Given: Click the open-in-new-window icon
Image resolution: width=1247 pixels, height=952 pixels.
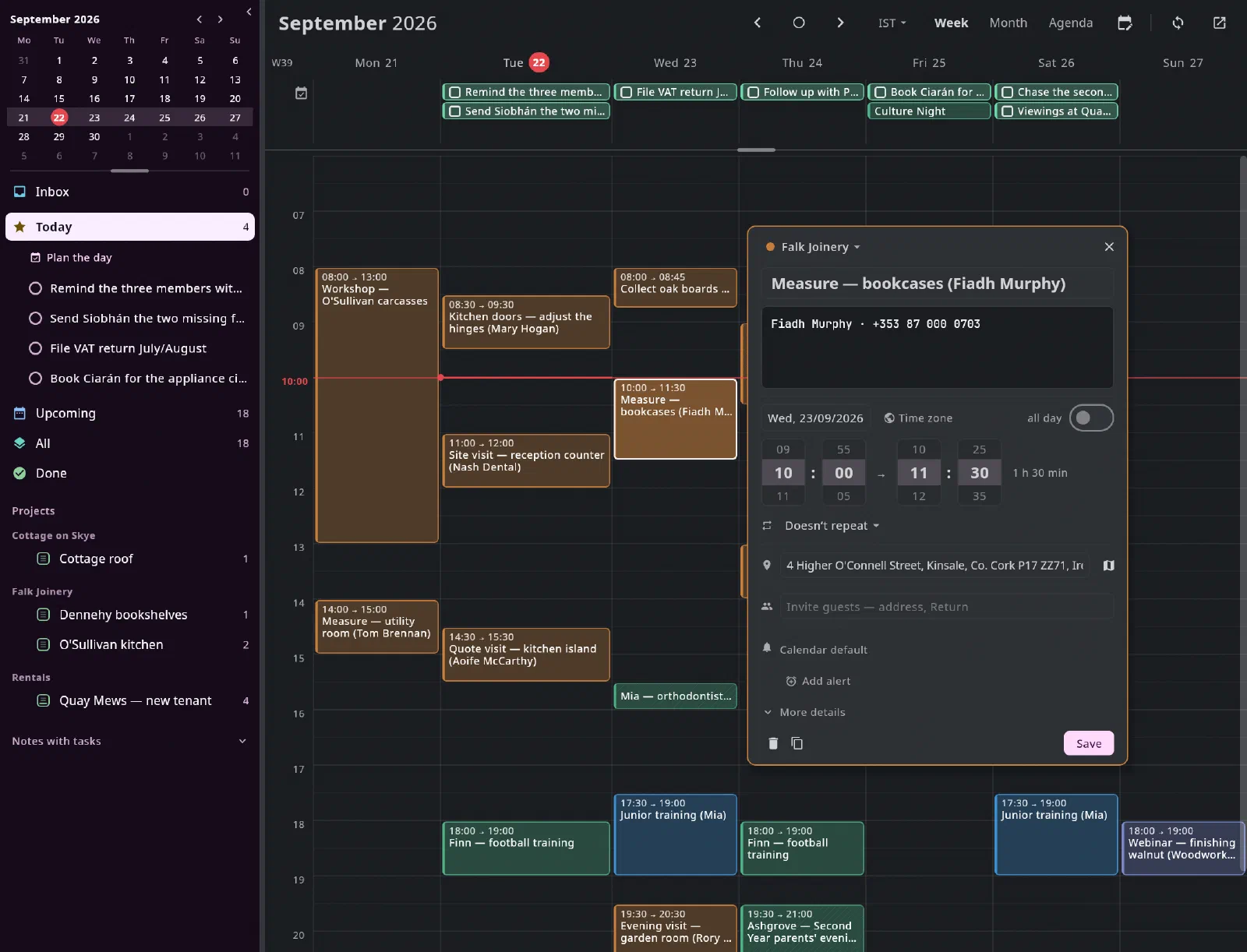Looking at the screenshot, I should tap(1220, 23).
